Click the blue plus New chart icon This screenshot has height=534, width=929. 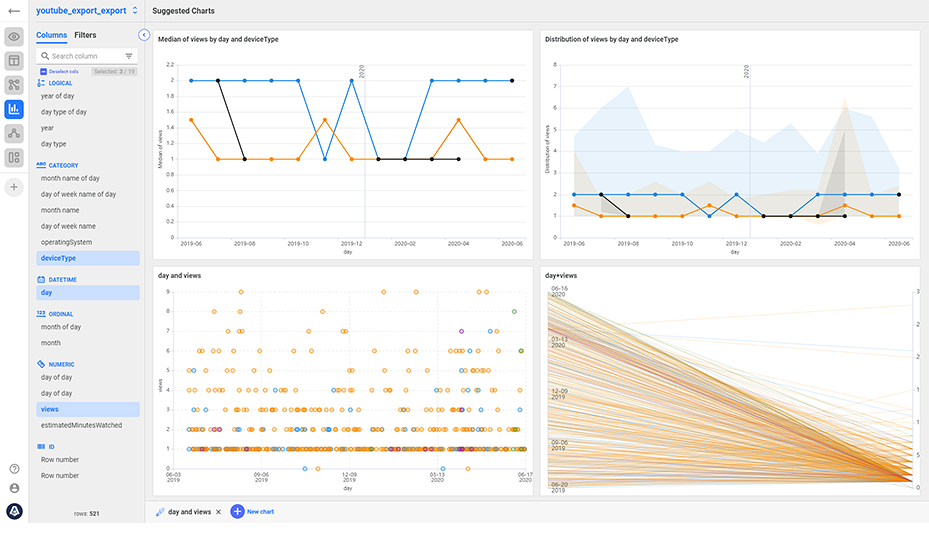(237, 511)
